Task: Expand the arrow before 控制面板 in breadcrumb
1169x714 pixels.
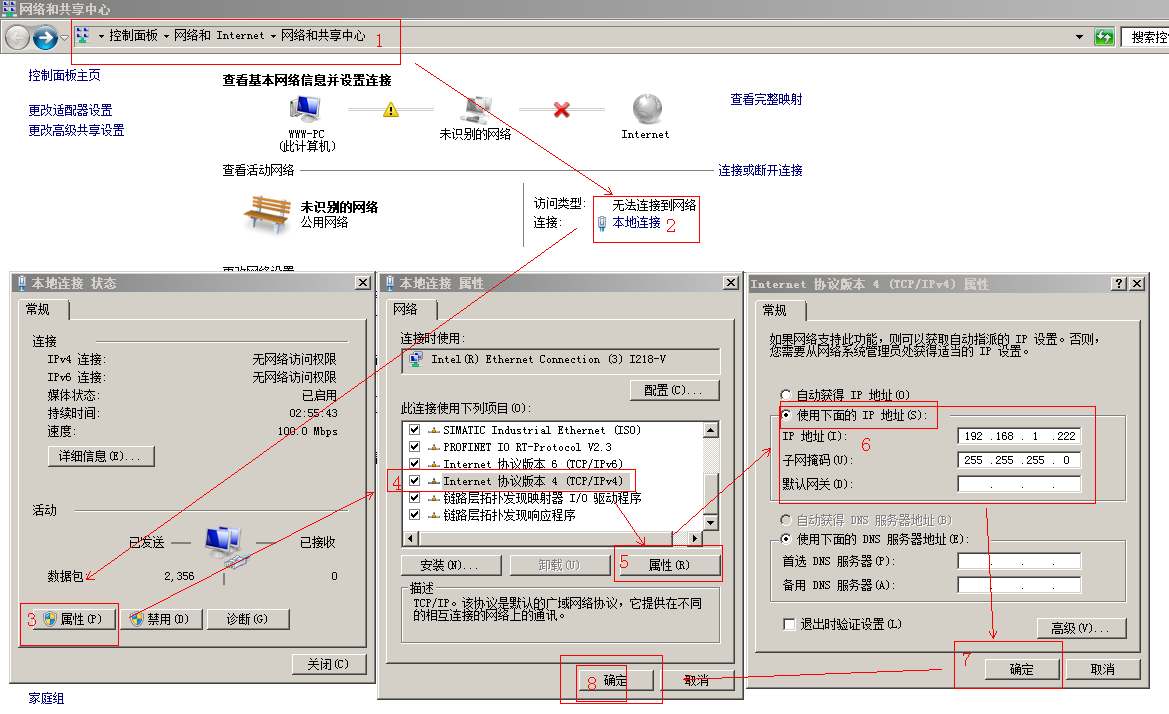Action: 101,36
